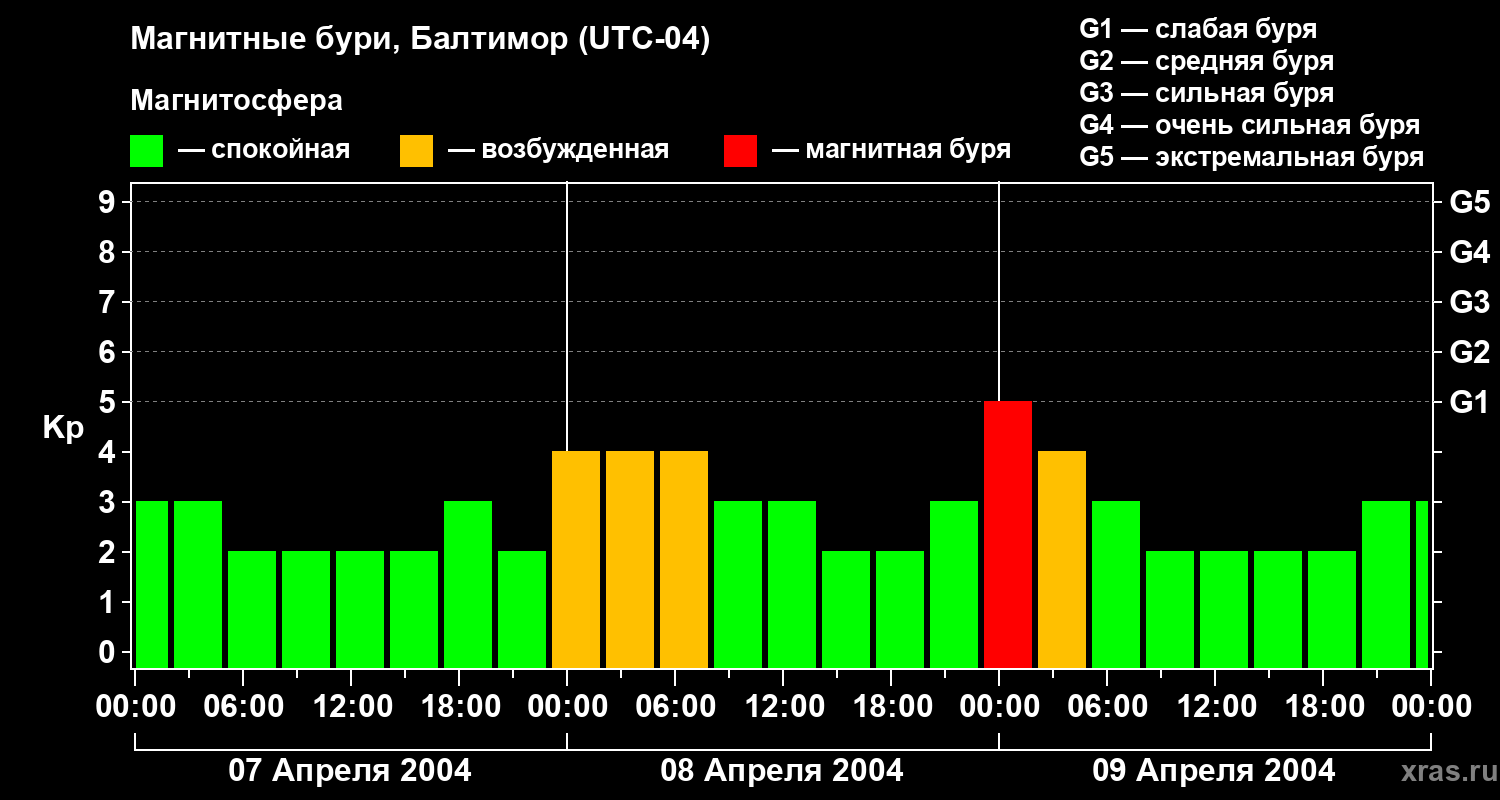Click the orange bar right of the red bar

pyautogui.click(x=1062, y=559)
